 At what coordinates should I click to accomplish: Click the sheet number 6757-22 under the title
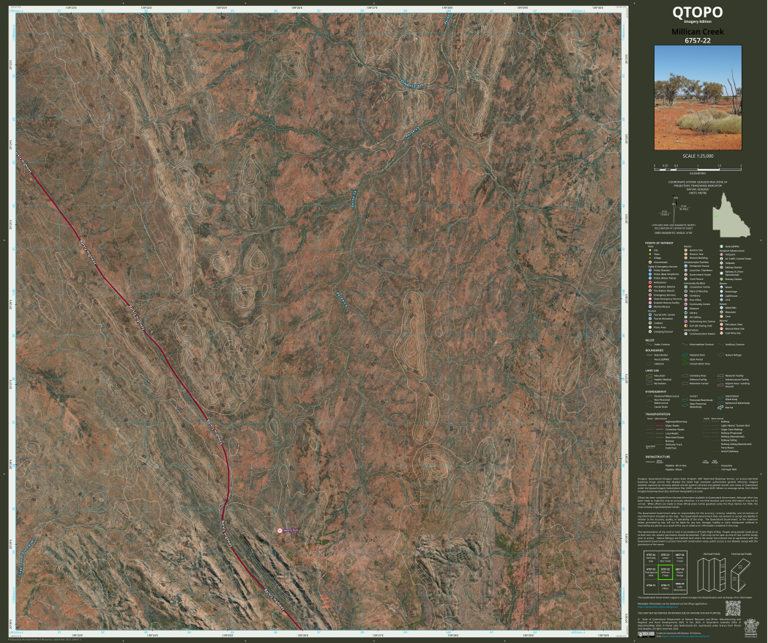click(697, 40)
